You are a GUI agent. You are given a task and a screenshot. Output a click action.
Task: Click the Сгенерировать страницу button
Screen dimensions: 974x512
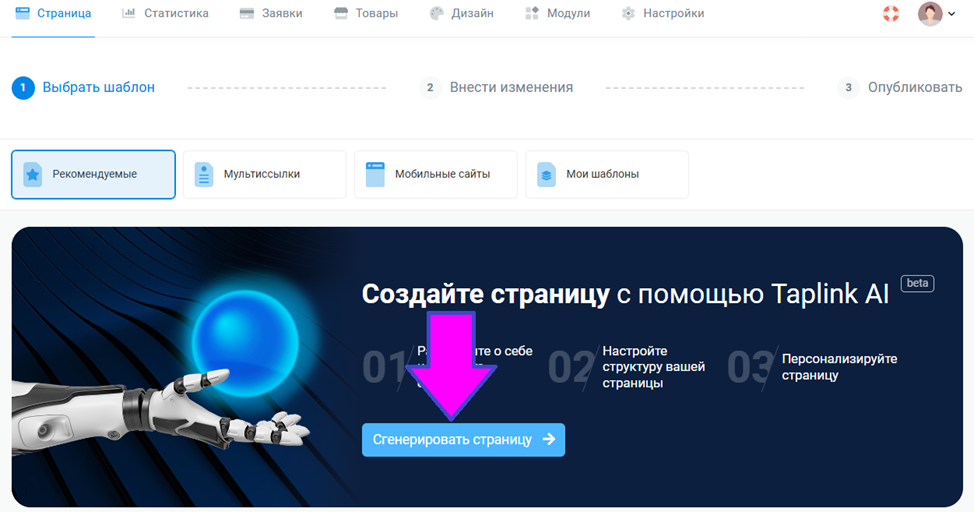tap(463, 440)
